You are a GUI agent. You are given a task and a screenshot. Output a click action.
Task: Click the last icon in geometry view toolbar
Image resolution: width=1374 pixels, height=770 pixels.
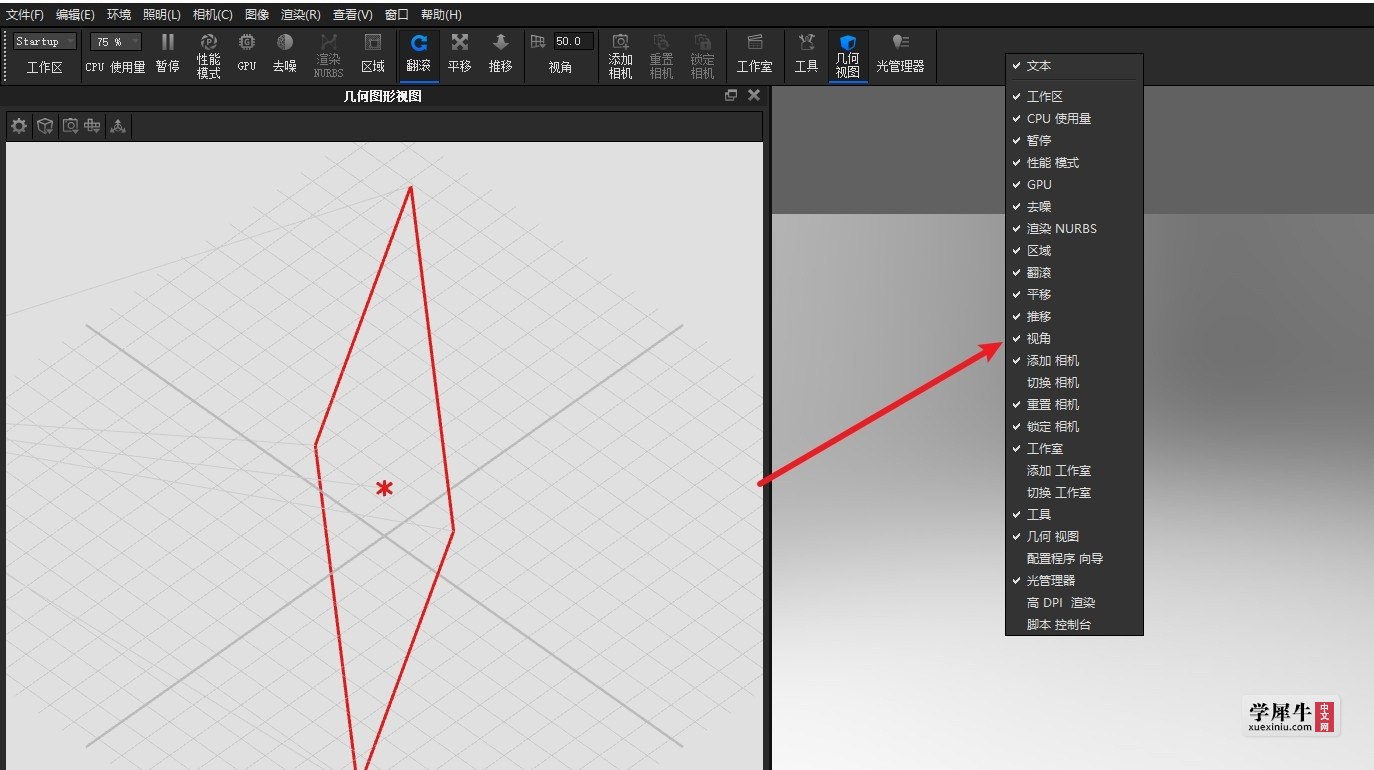click(x=118, y=126)
